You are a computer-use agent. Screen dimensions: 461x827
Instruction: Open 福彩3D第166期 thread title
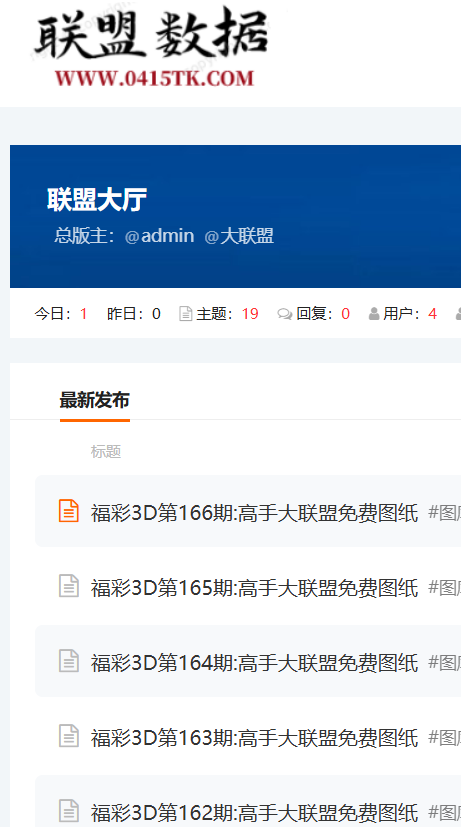254,513
